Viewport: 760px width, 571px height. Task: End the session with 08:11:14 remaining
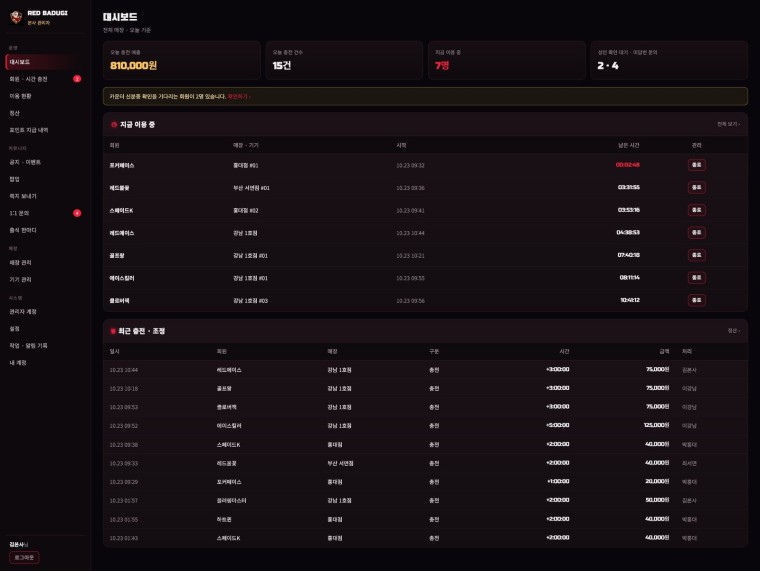(x=697, y=277)
